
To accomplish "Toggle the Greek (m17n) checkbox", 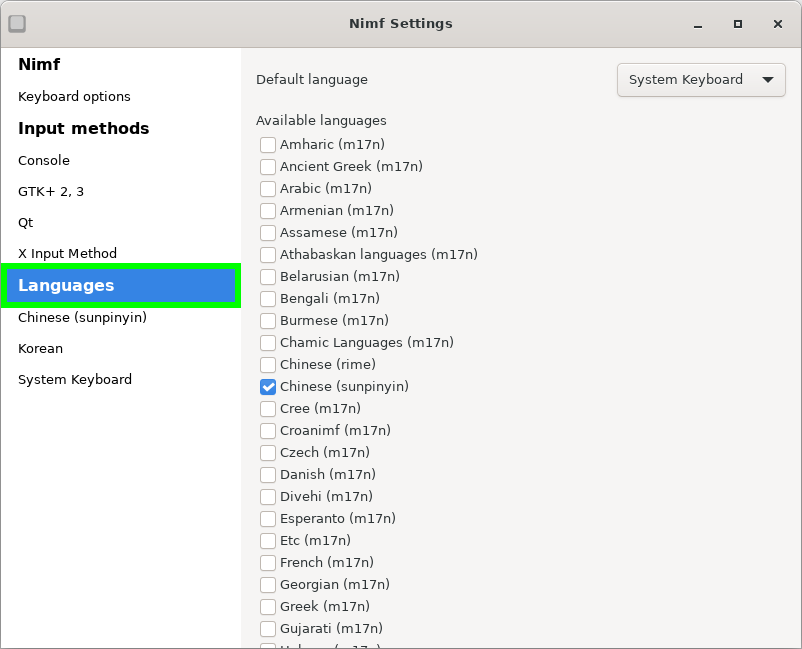I will tap(268, 607).
